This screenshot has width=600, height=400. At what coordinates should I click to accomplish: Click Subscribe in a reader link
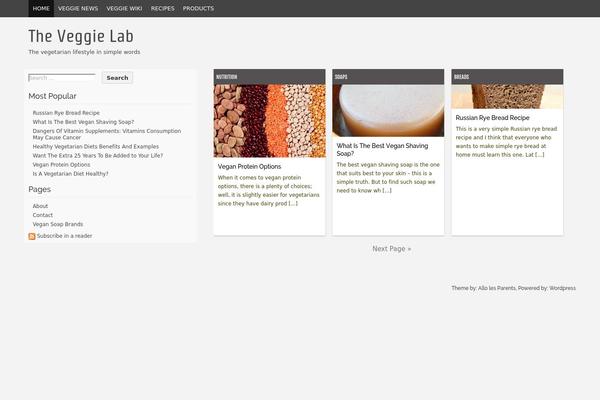point(65,236)
